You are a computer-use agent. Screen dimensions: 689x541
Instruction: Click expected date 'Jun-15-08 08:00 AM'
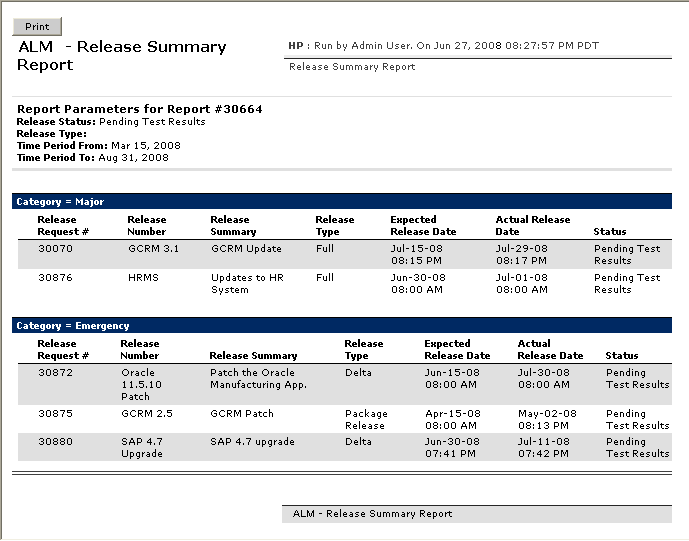coord(452,378)
